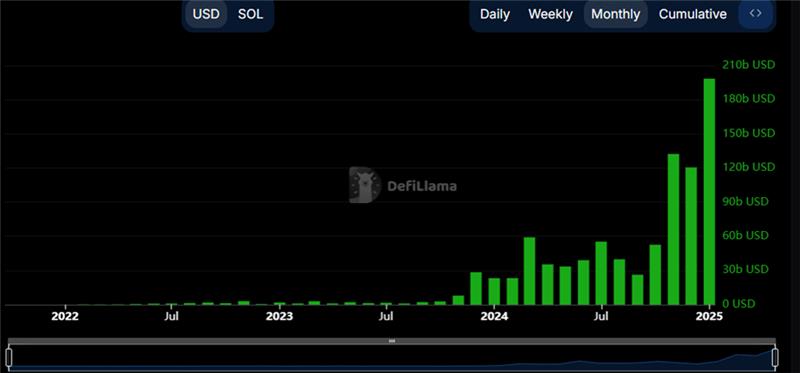Select the Weekly interval
The width and height of the screenshot is (800, 373).
pyautogui.click(x=550, y=14)
